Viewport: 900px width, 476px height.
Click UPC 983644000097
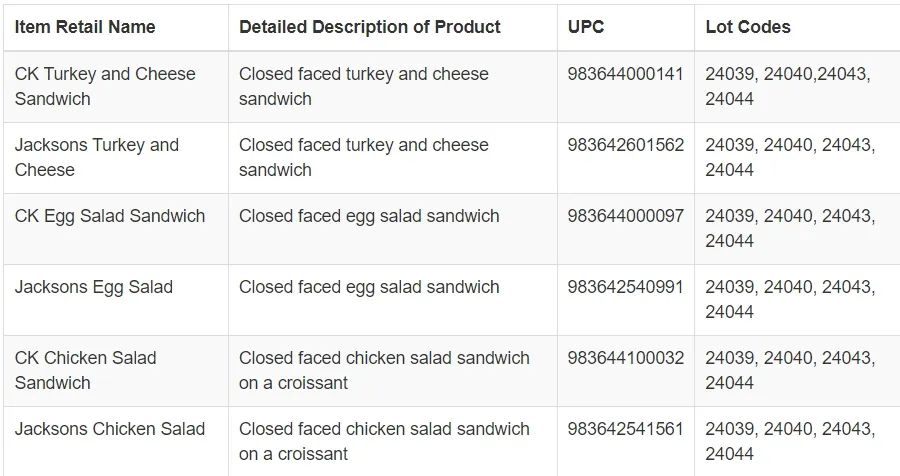click(x=626, y=216)
